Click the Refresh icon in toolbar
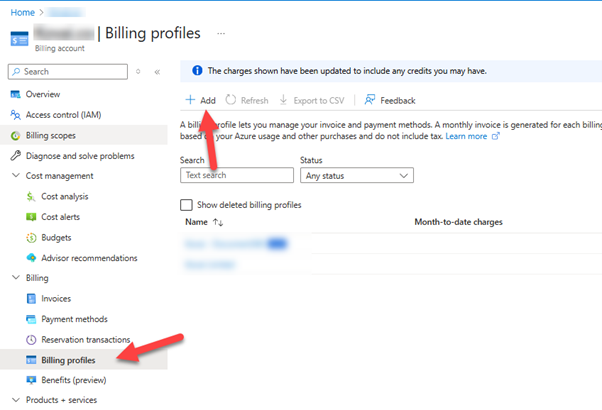Screen dimensions: 602x410 (x=232, y=100)
